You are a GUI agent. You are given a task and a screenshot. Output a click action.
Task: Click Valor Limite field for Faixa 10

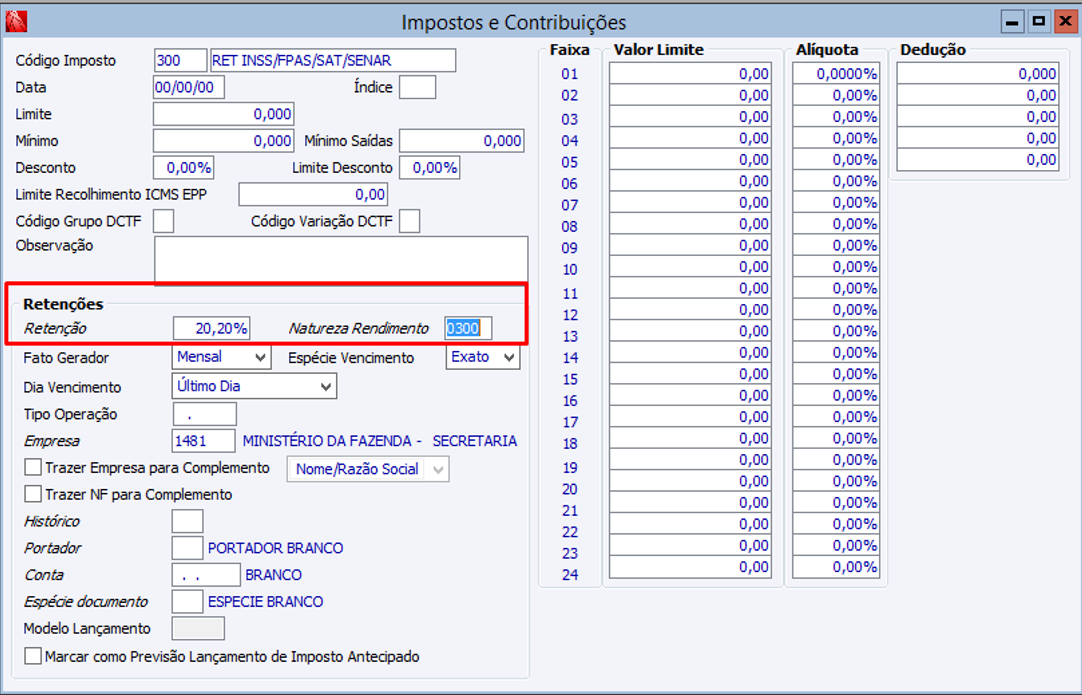[690, 266]
